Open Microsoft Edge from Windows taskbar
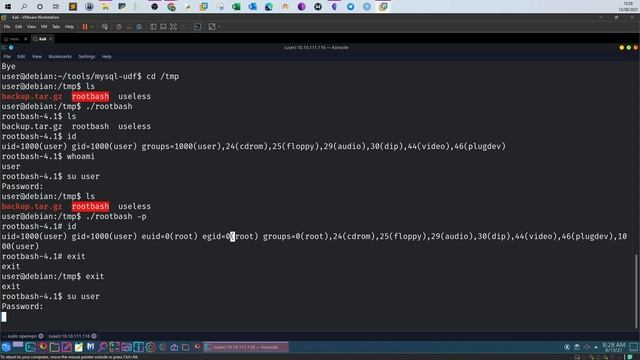This screenshot has height=360, width=640. pos(269,7)
